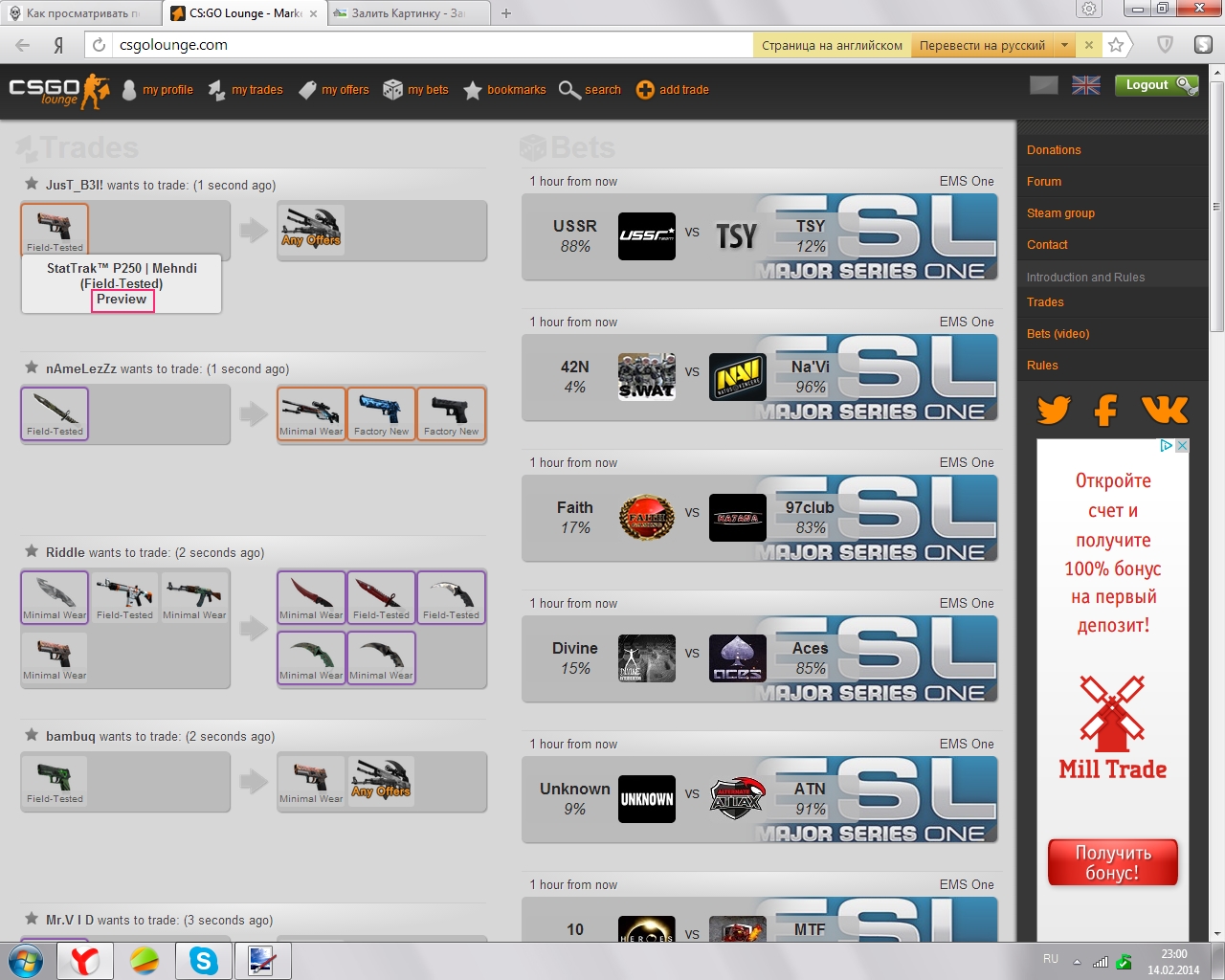Bookmark JusT_B3I! trade with the star
The width and height of the screenshot is (1225, 980).
click(32, 184)
